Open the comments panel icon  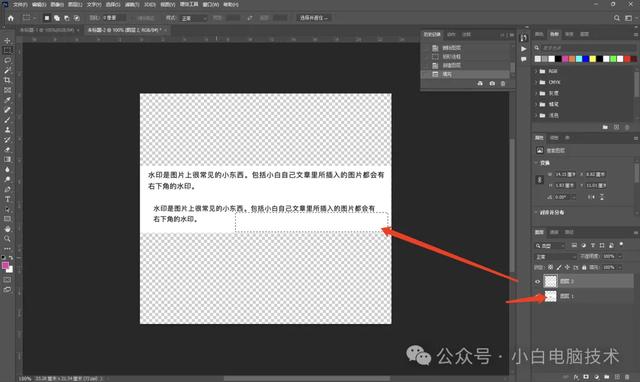(x=524, y=59)
